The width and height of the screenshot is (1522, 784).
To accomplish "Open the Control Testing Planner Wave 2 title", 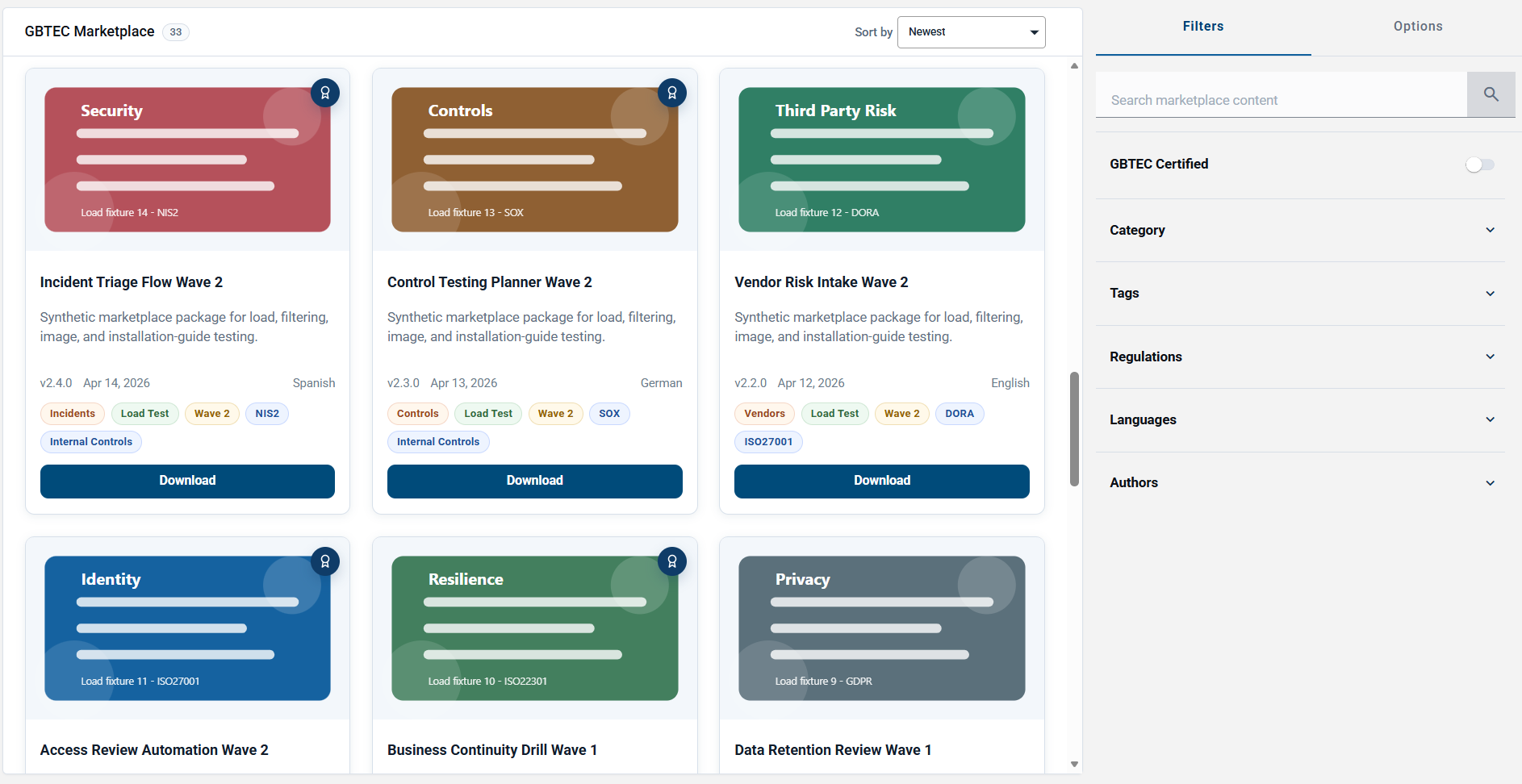I will (490, 282).
